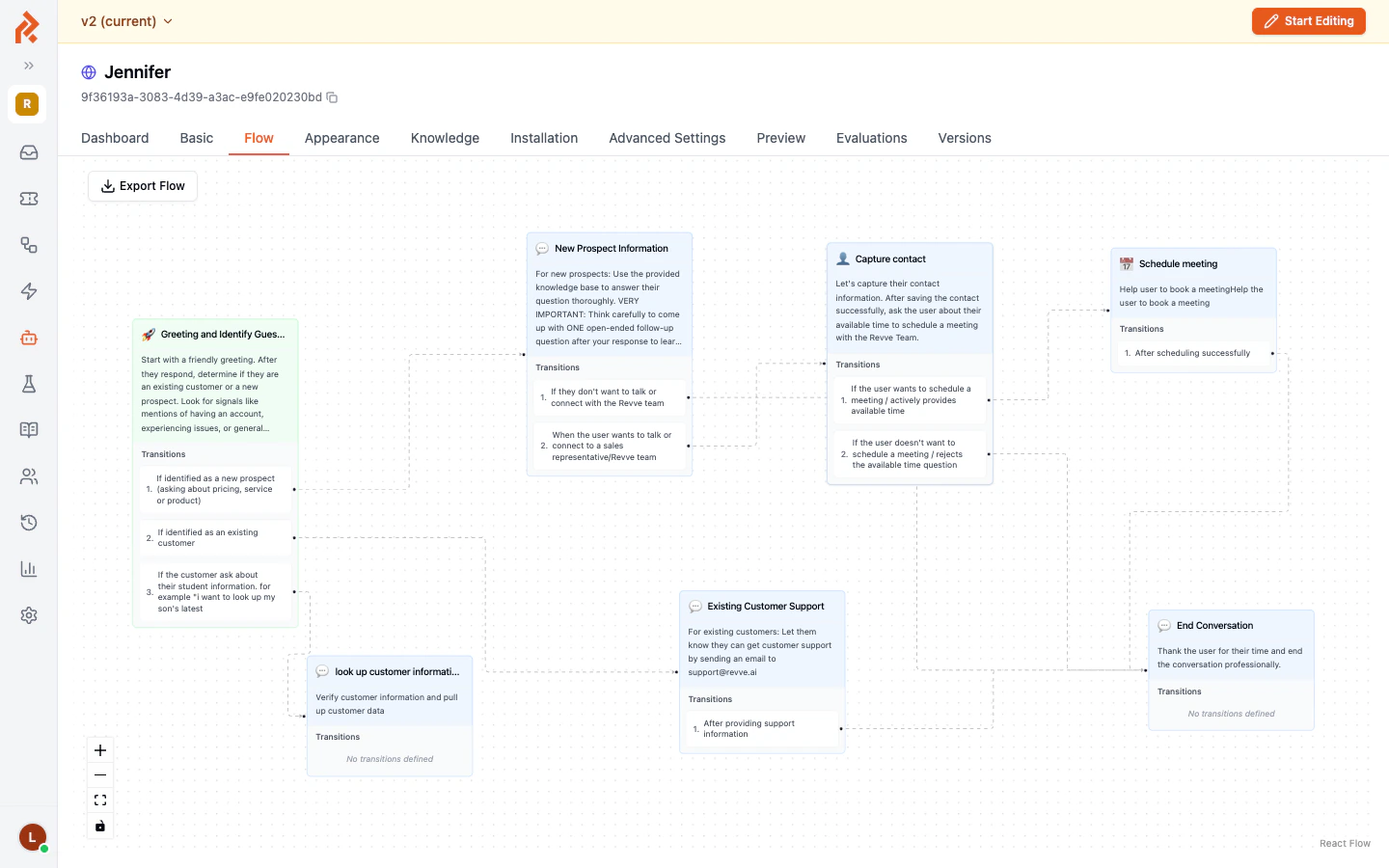Screen dimensions: 1389x868
Task: Fit the flow view to screen
Action: click(x=100, y=800)
